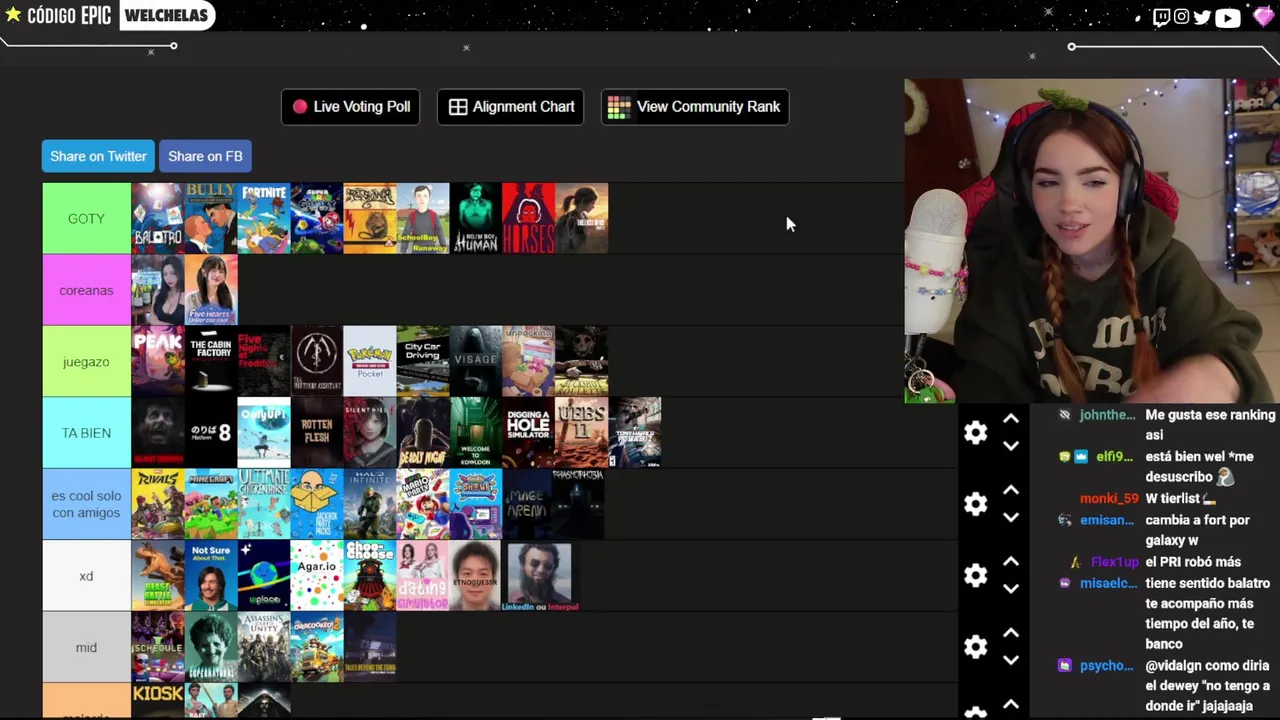This screenshot has height=720, width=1280.
Task: Select Marvel Rivals thumbnail
Action: (x=158, y=504)
